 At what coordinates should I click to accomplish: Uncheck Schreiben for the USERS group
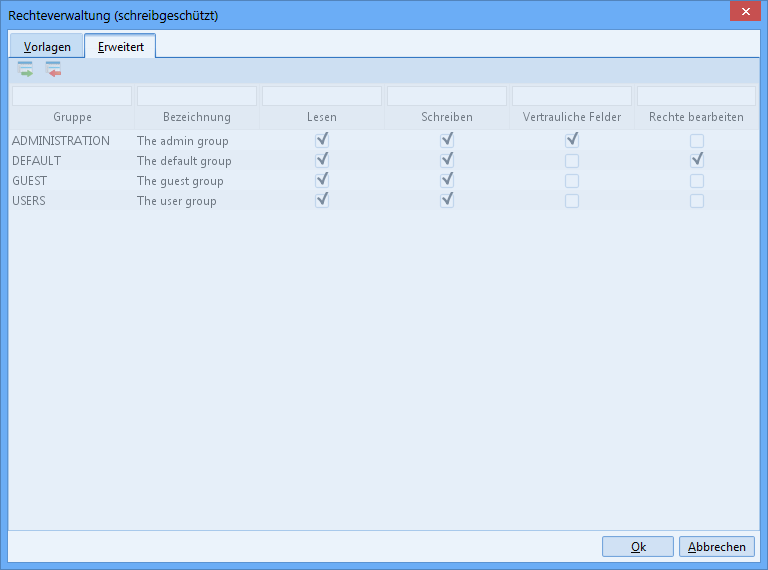[x=447, y=200]
